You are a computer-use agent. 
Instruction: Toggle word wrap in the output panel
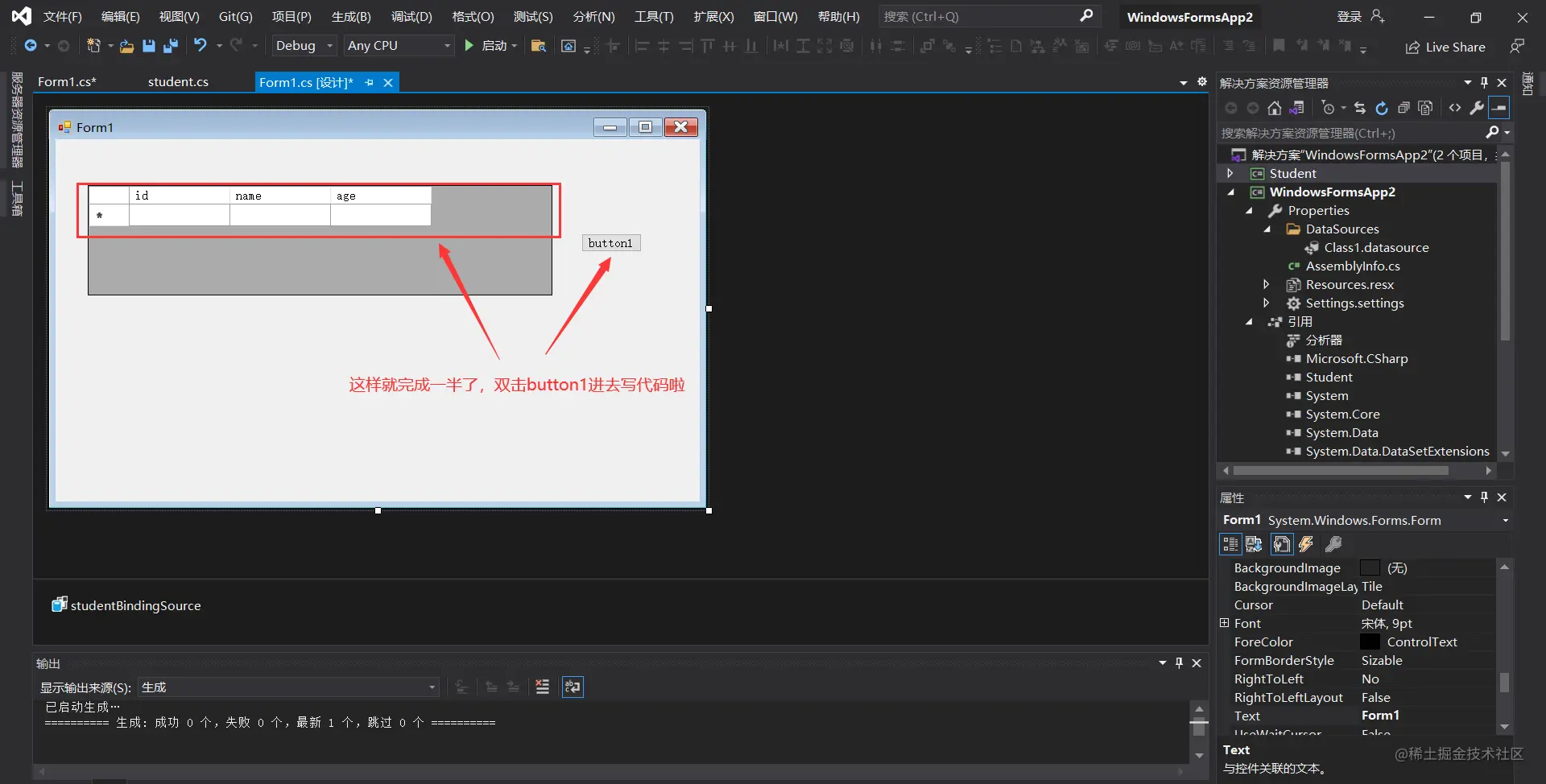tap(573, 687)
